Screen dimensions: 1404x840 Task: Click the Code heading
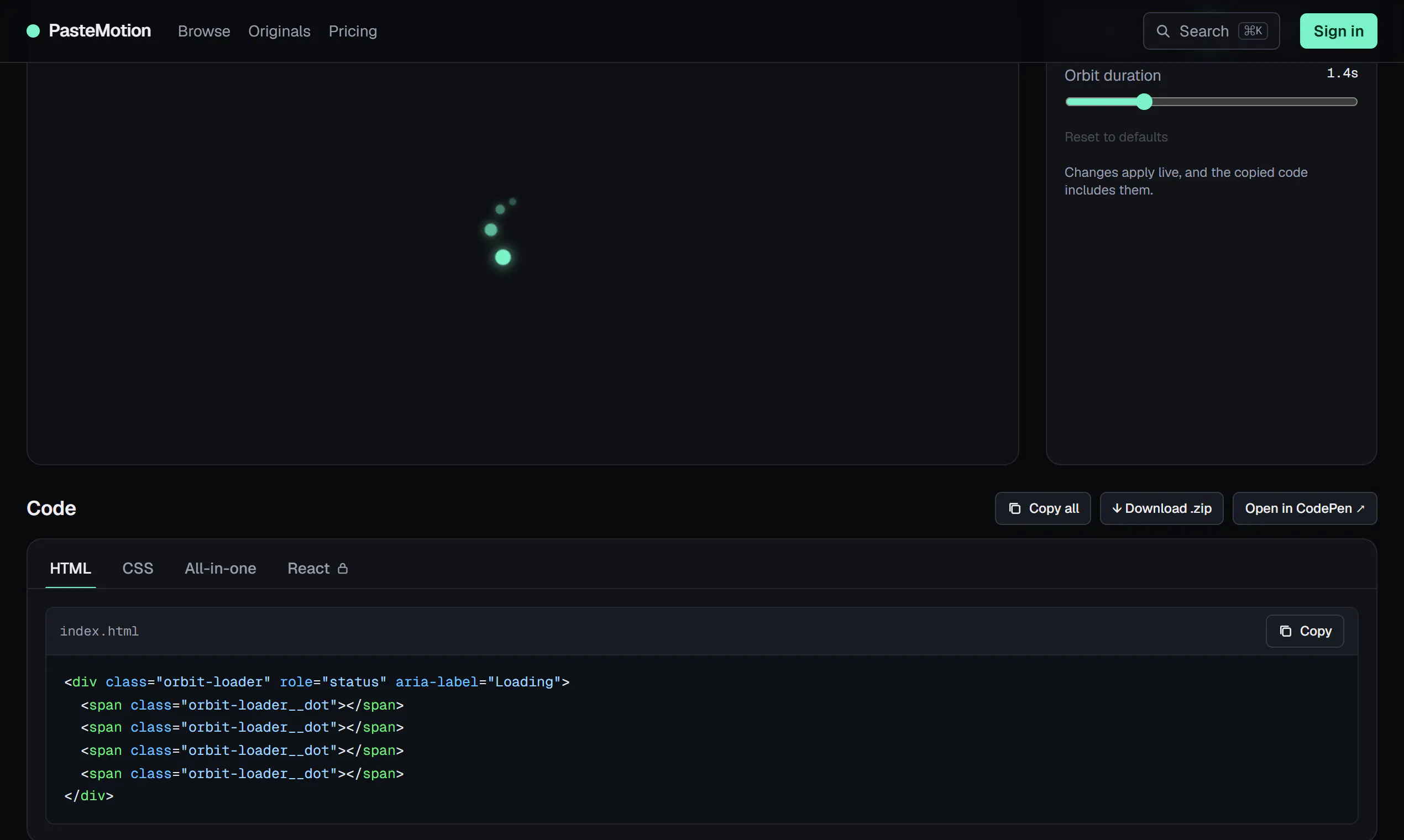51,508
